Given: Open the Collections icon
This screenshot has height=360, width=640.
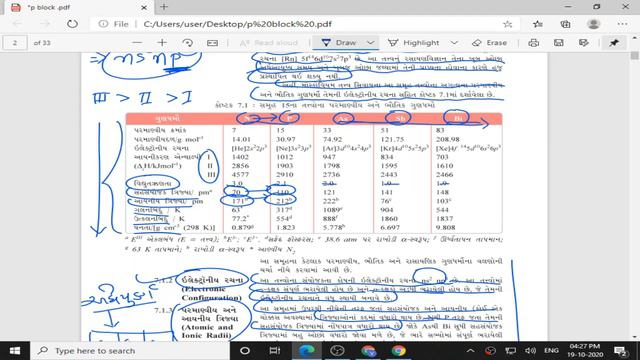Looking at the screenshot, I should [565, 24].
